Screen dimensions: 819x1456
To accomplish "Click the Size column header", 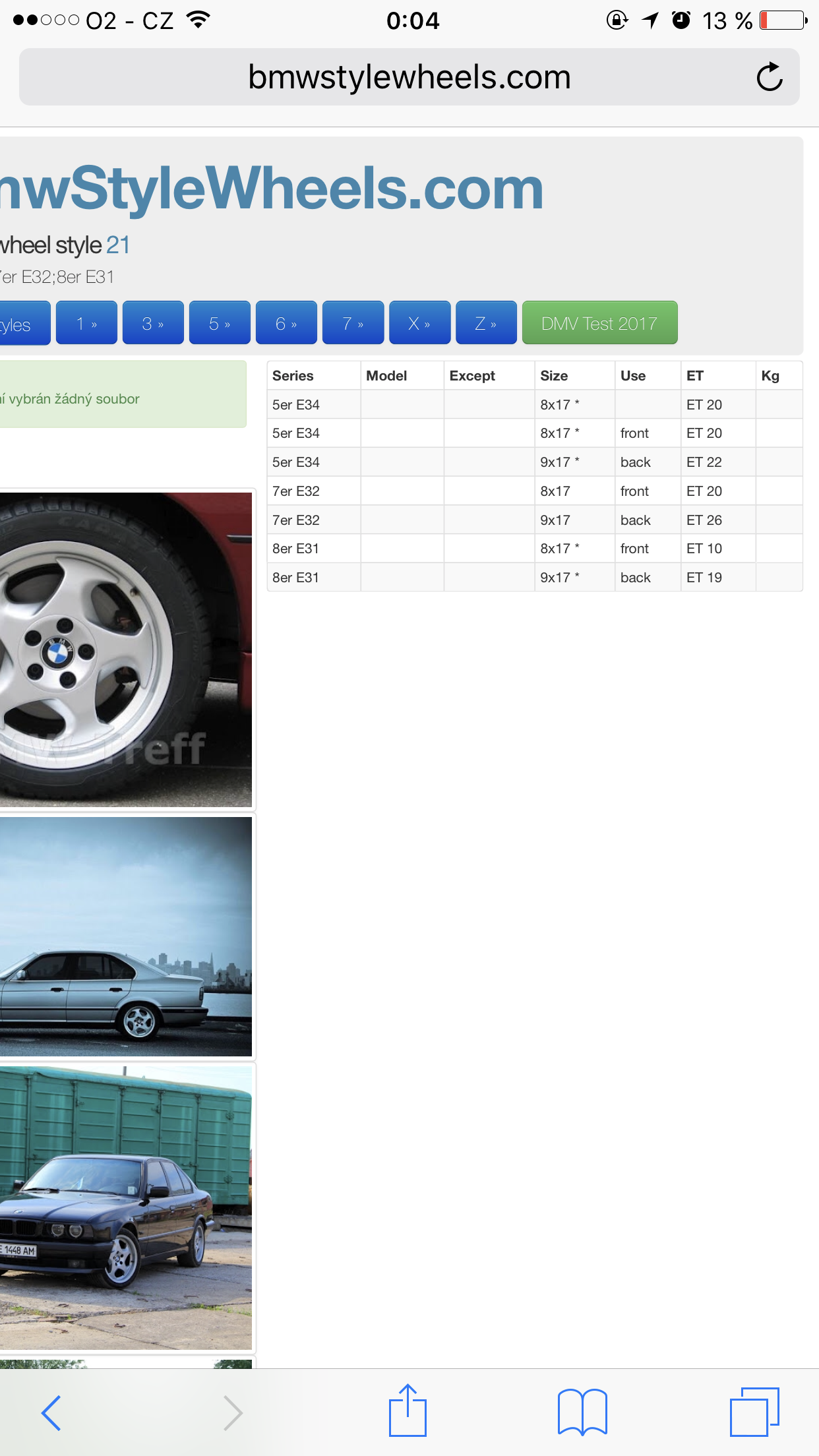I will point(574,376).
